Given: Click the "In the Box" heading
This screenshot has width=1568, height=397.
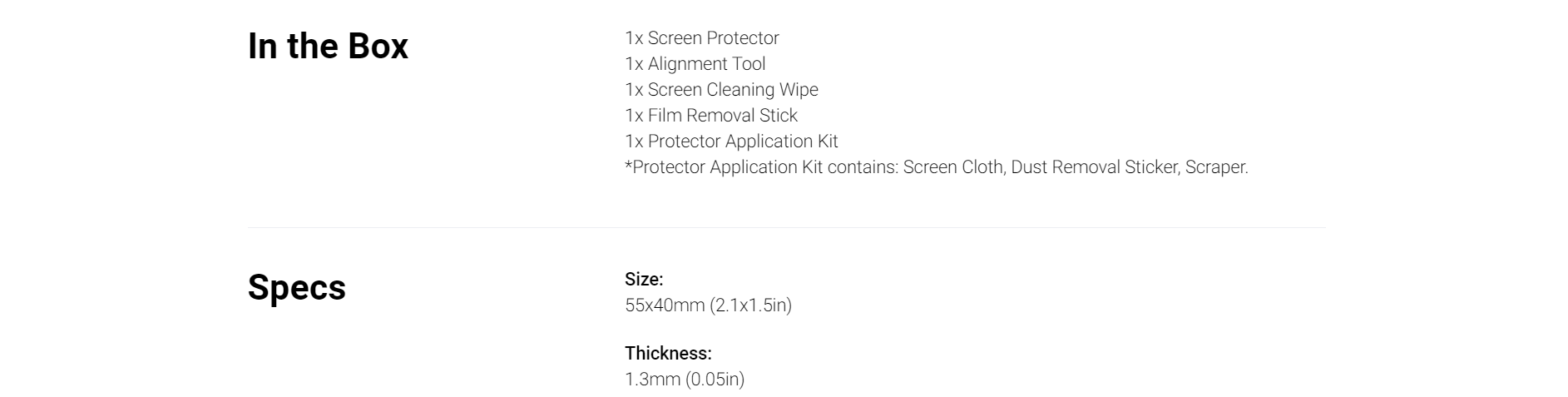Looking at the screenshot, I should point(328,47).
